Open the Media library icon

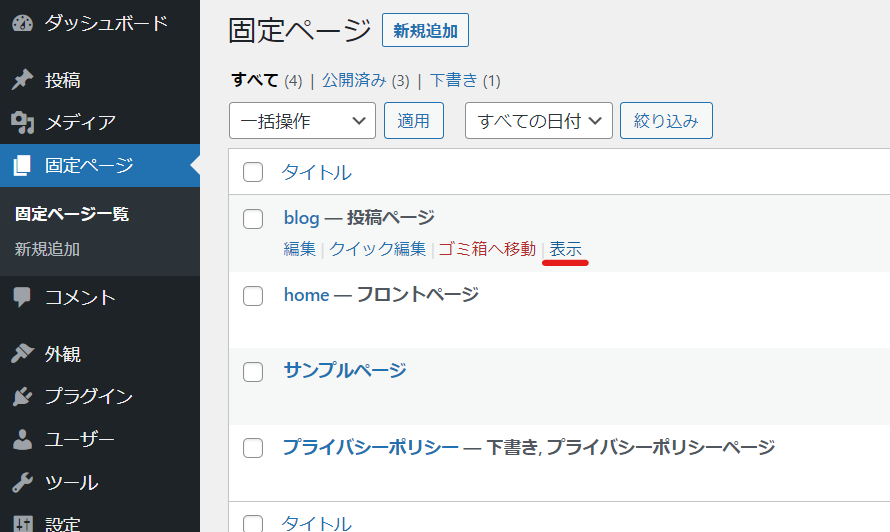[x=23, y=122]
